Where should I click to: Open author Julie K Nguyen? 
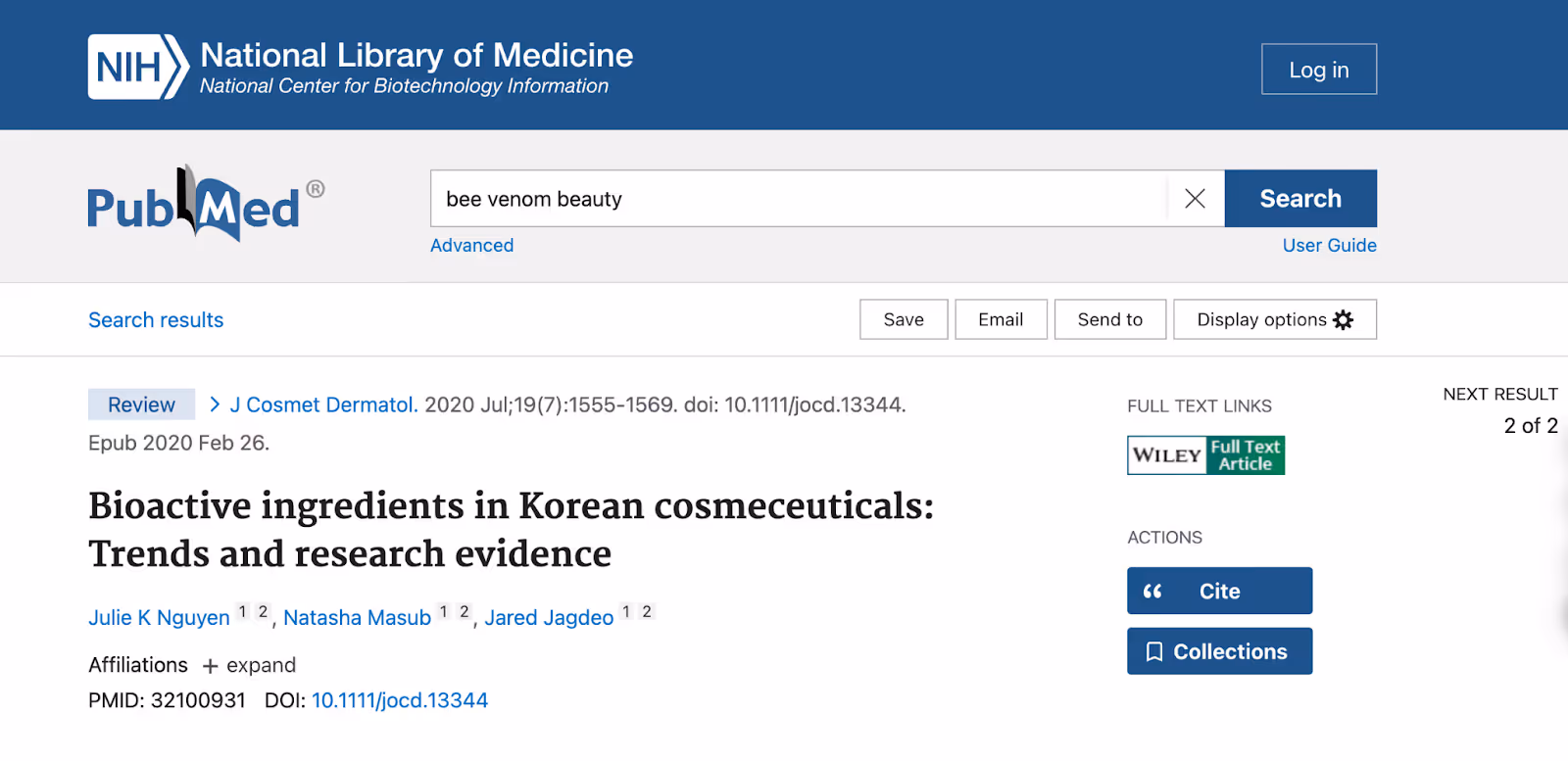click(x=159, y=618)
